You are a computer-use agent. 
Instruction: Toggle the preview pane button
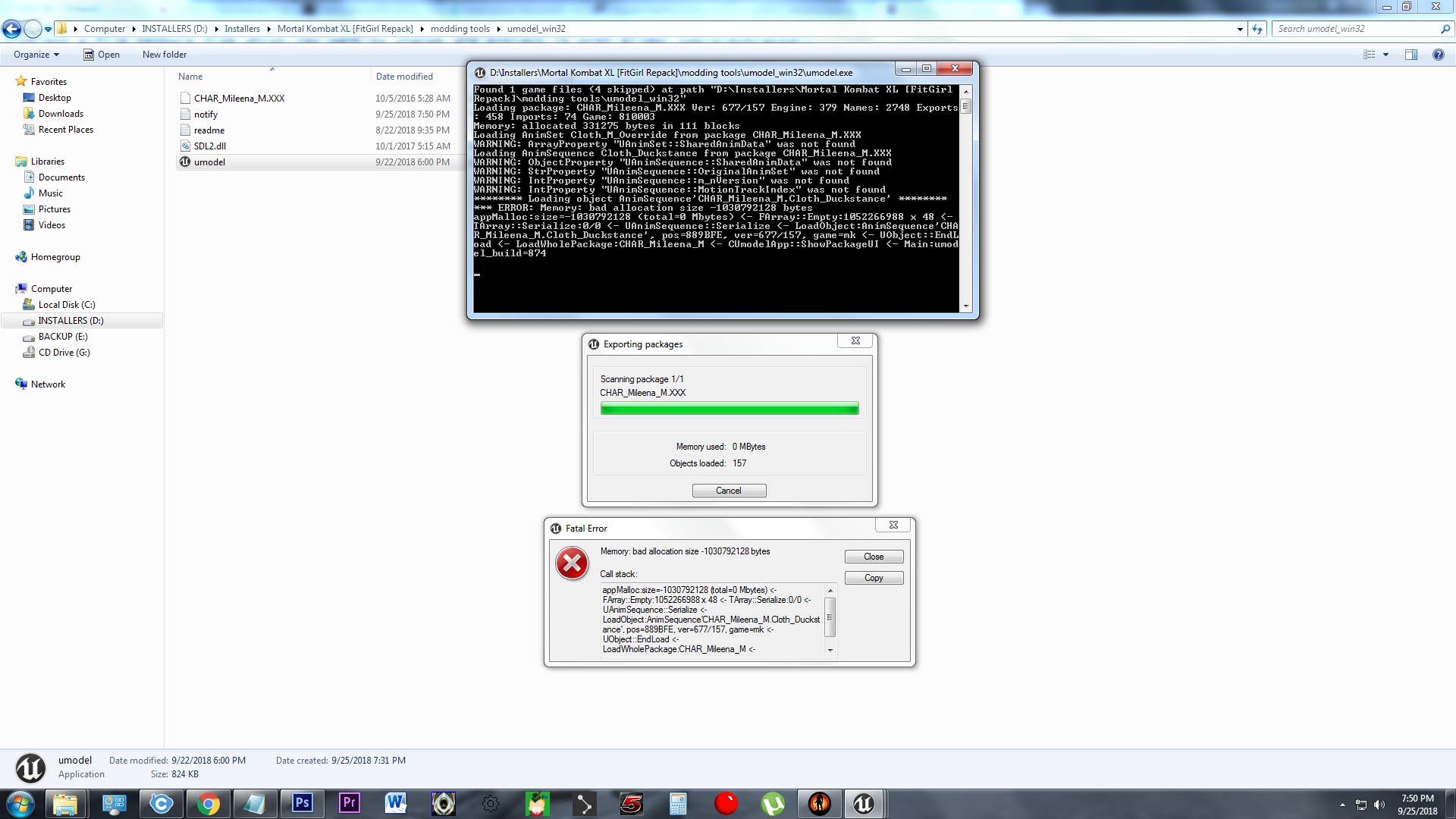tap(1410, 55)
